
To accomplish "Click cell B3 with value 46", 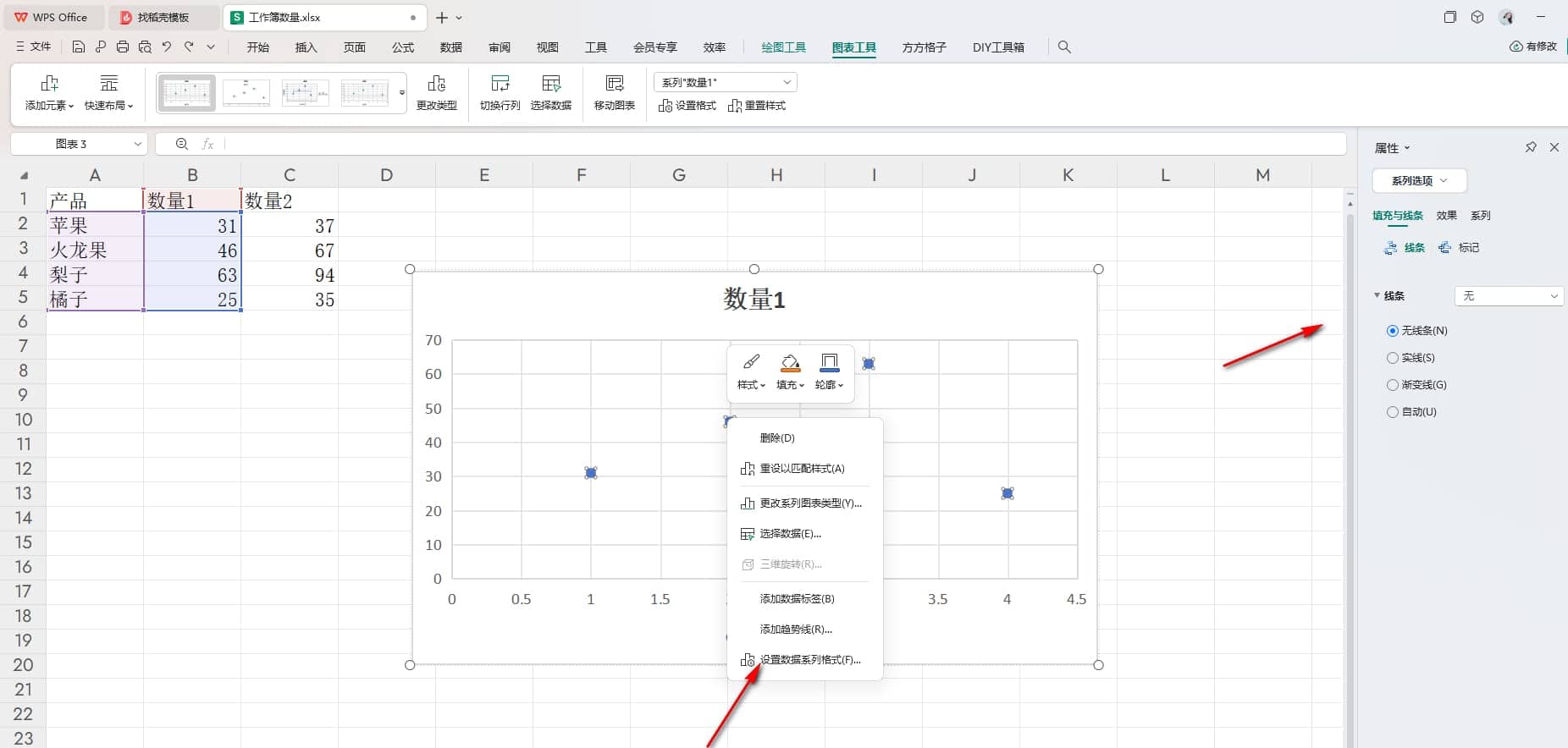I will (192, 250).
